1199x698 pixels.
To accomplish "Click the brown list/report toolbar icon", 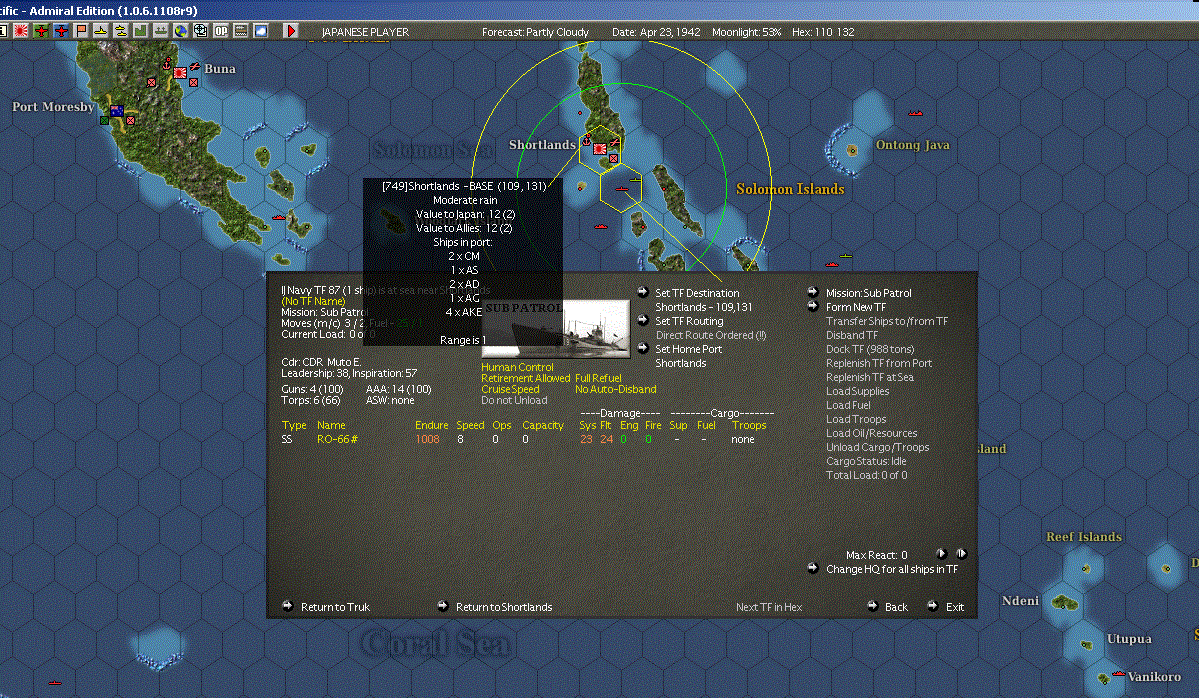I will tap(241, 31).
